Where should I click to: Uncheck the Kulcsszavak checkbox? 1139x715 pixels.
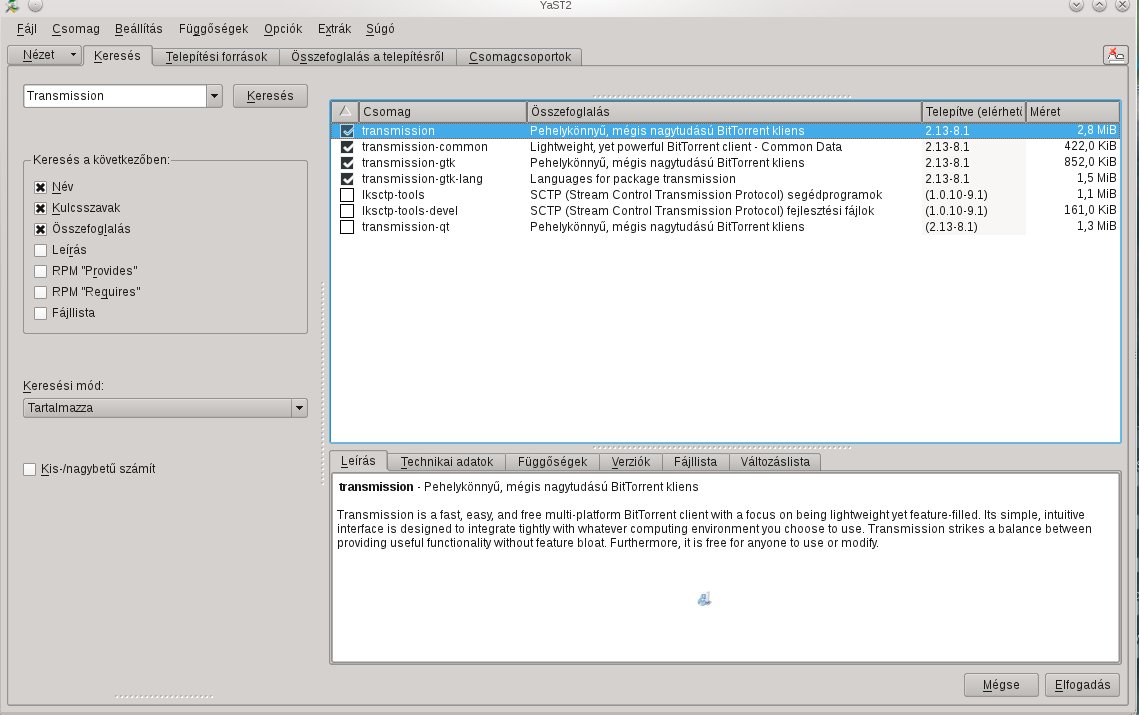coord(41,209)
